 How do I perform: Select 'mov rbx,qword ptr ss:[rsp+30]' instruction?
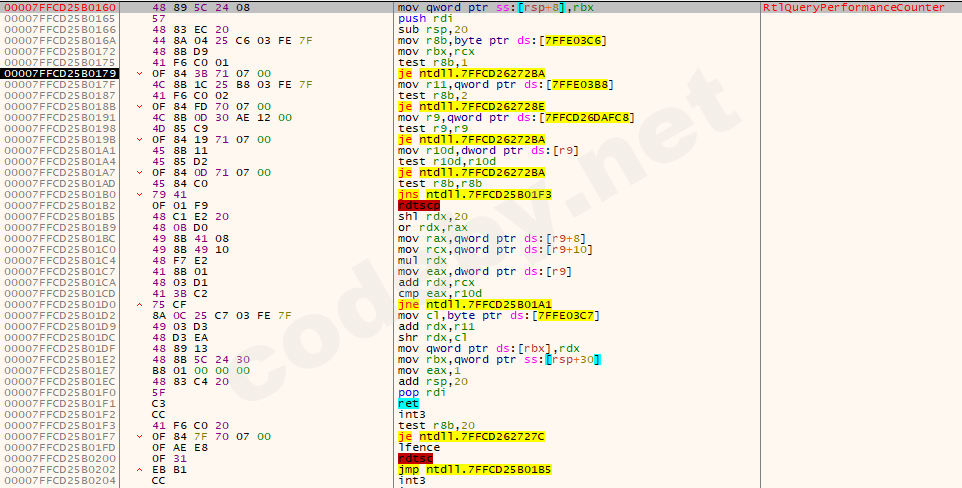[x=499, y=361]
